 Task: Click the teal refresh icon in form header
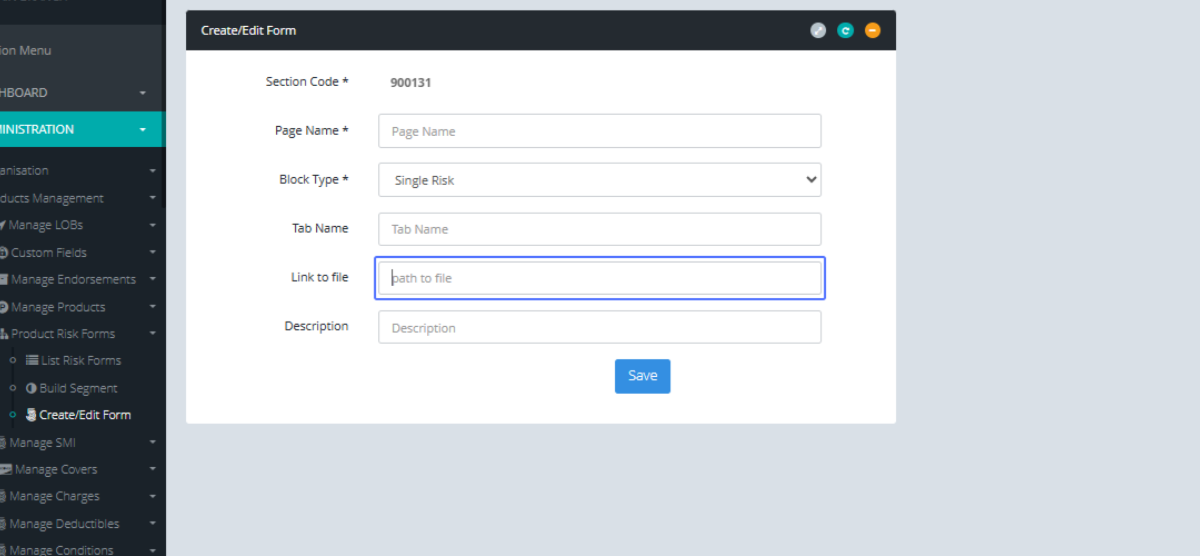(845, 31)
